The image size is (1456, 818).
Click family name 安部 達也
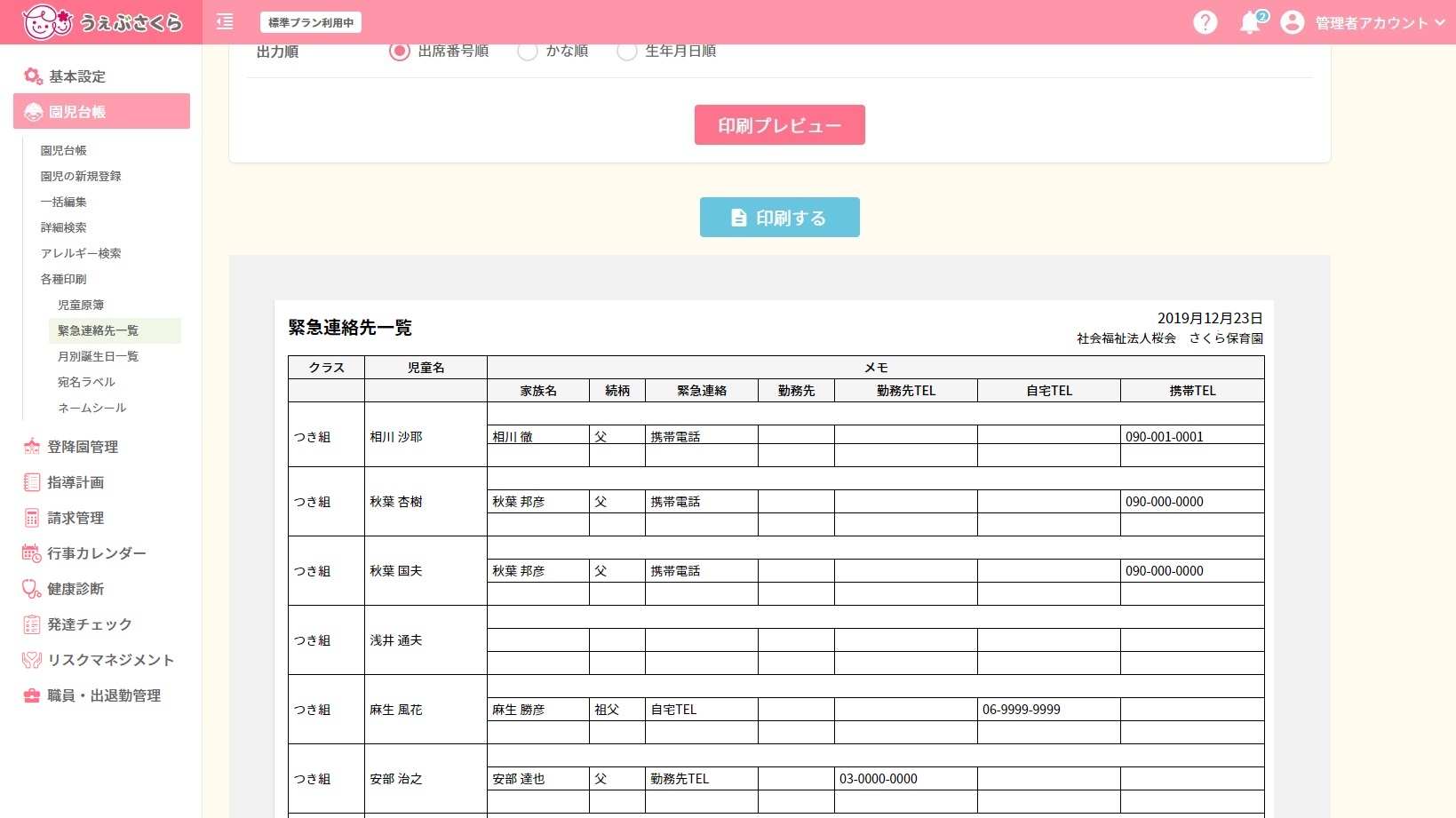[519, 779]
